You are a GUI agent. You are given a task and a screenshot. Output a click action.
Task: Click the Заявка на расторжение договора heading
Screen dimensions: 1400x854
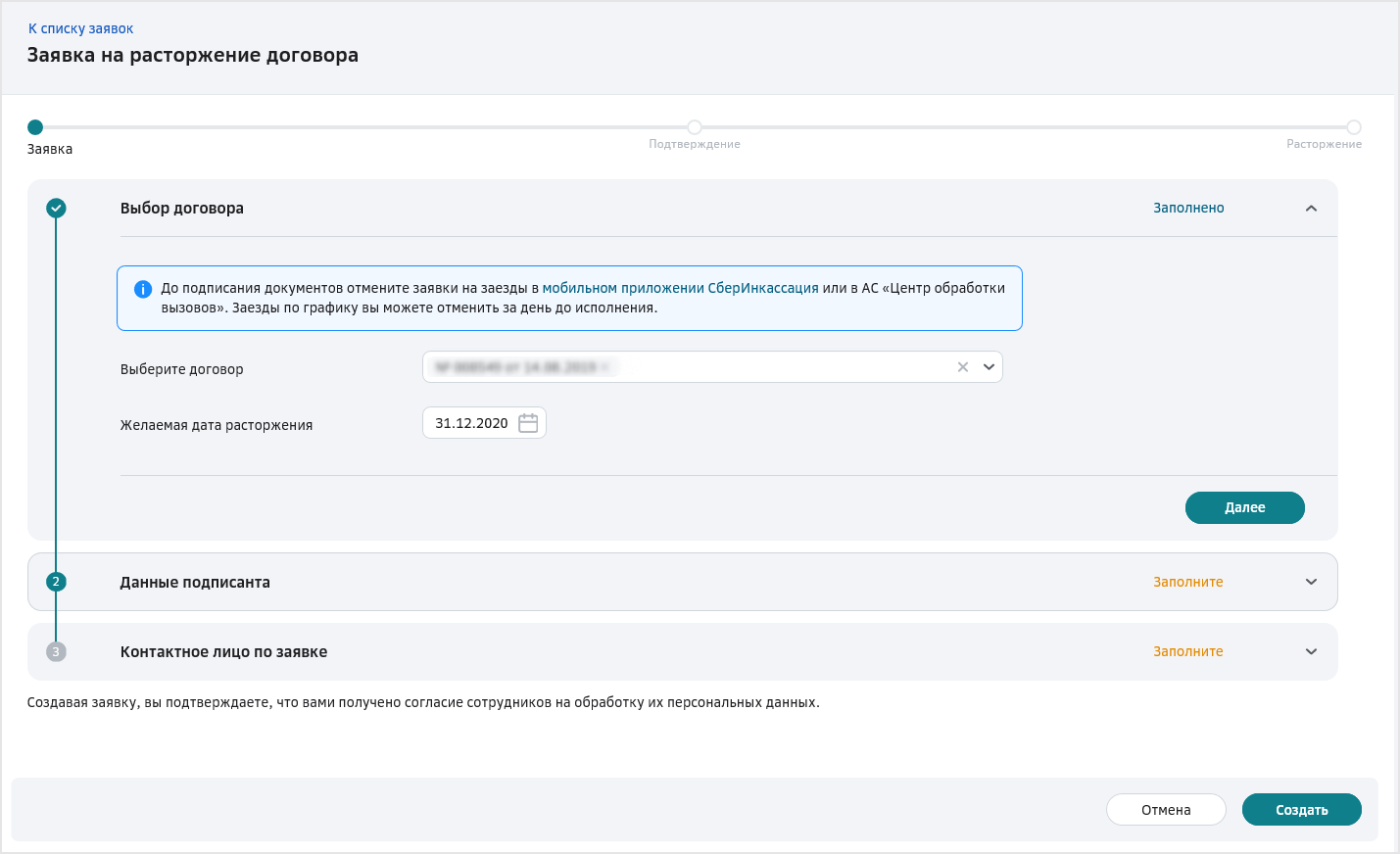[x=193, y=55]
